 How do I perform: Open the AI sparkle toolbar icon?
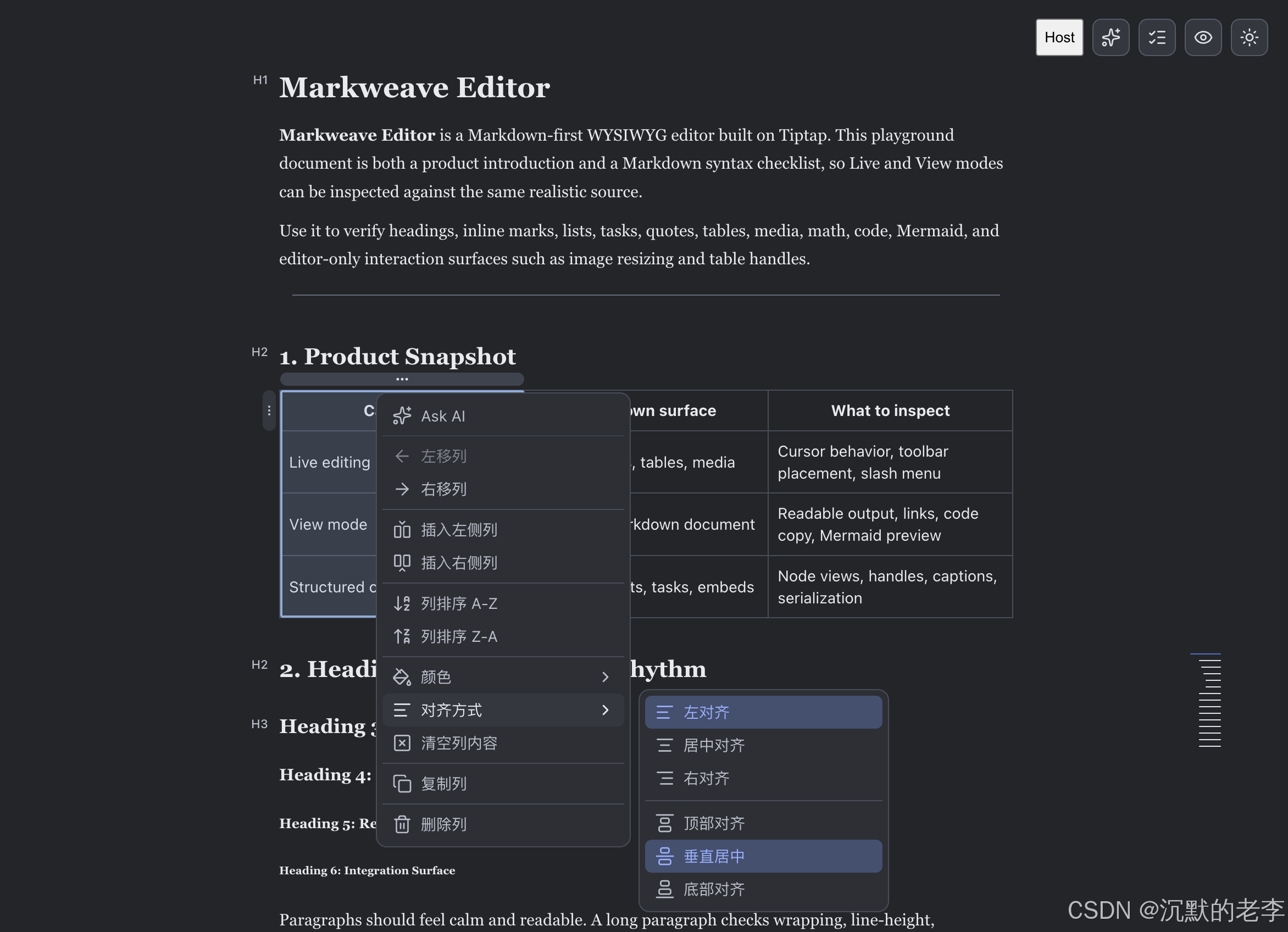tap(1111, 37)
